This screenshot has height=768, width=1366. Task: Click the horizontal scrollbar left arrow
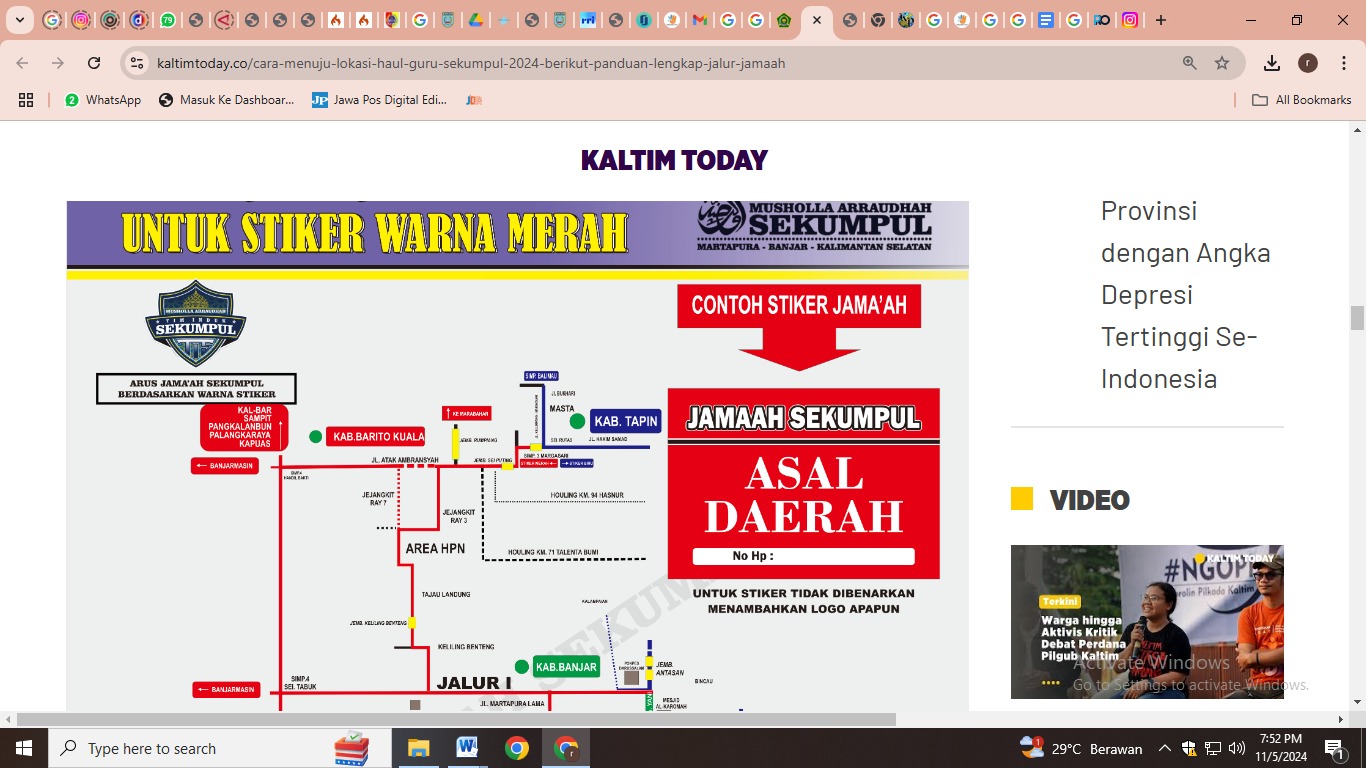point(8,719)
